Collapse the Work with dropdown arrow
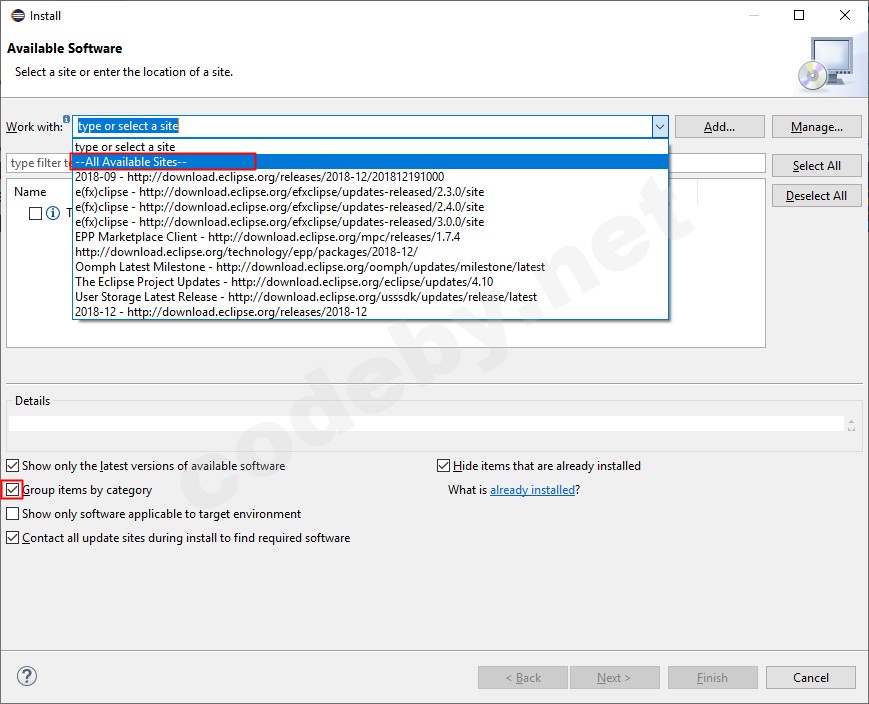This screenshot has width=869, height=704. [x=660, y=126]
